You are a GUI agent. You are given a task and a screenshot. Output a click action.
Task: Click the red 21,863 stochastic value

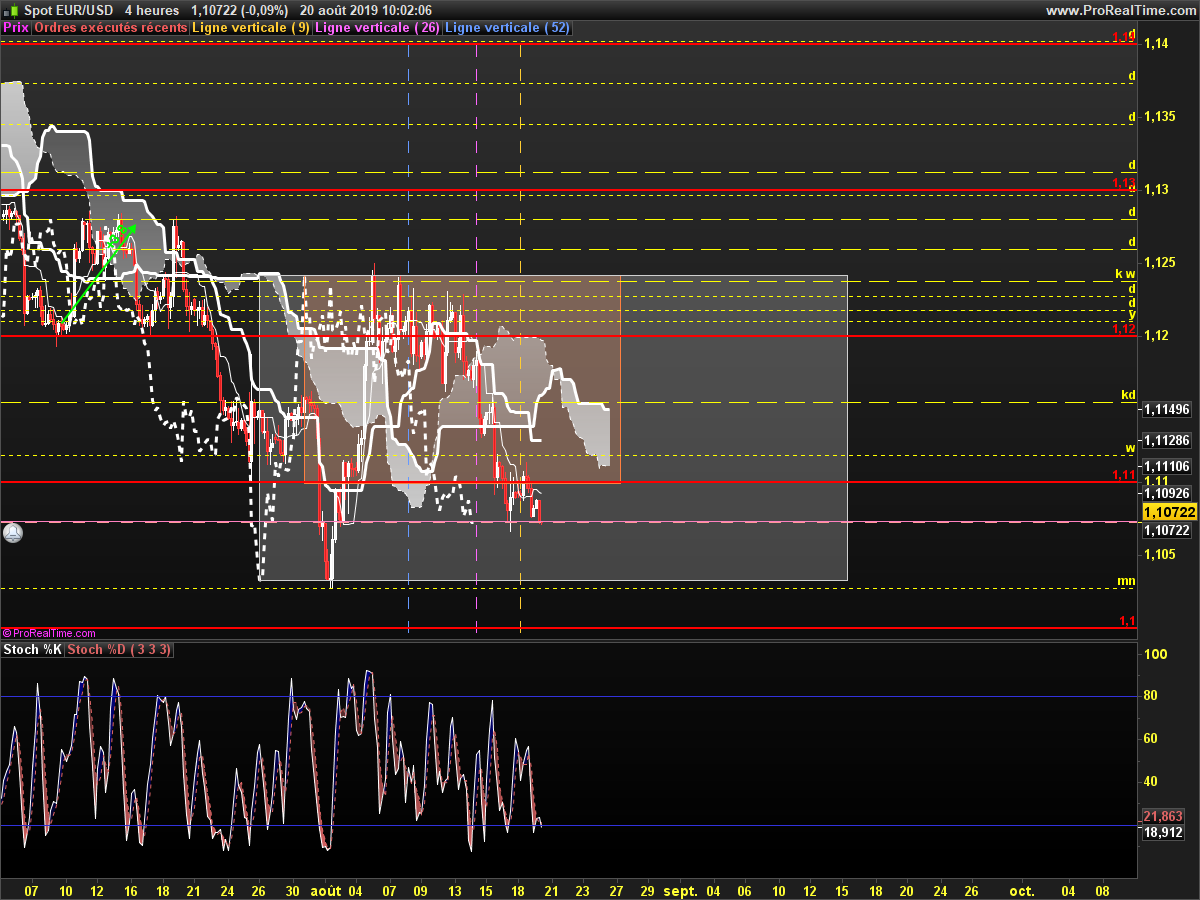[x=1164, y=816]
